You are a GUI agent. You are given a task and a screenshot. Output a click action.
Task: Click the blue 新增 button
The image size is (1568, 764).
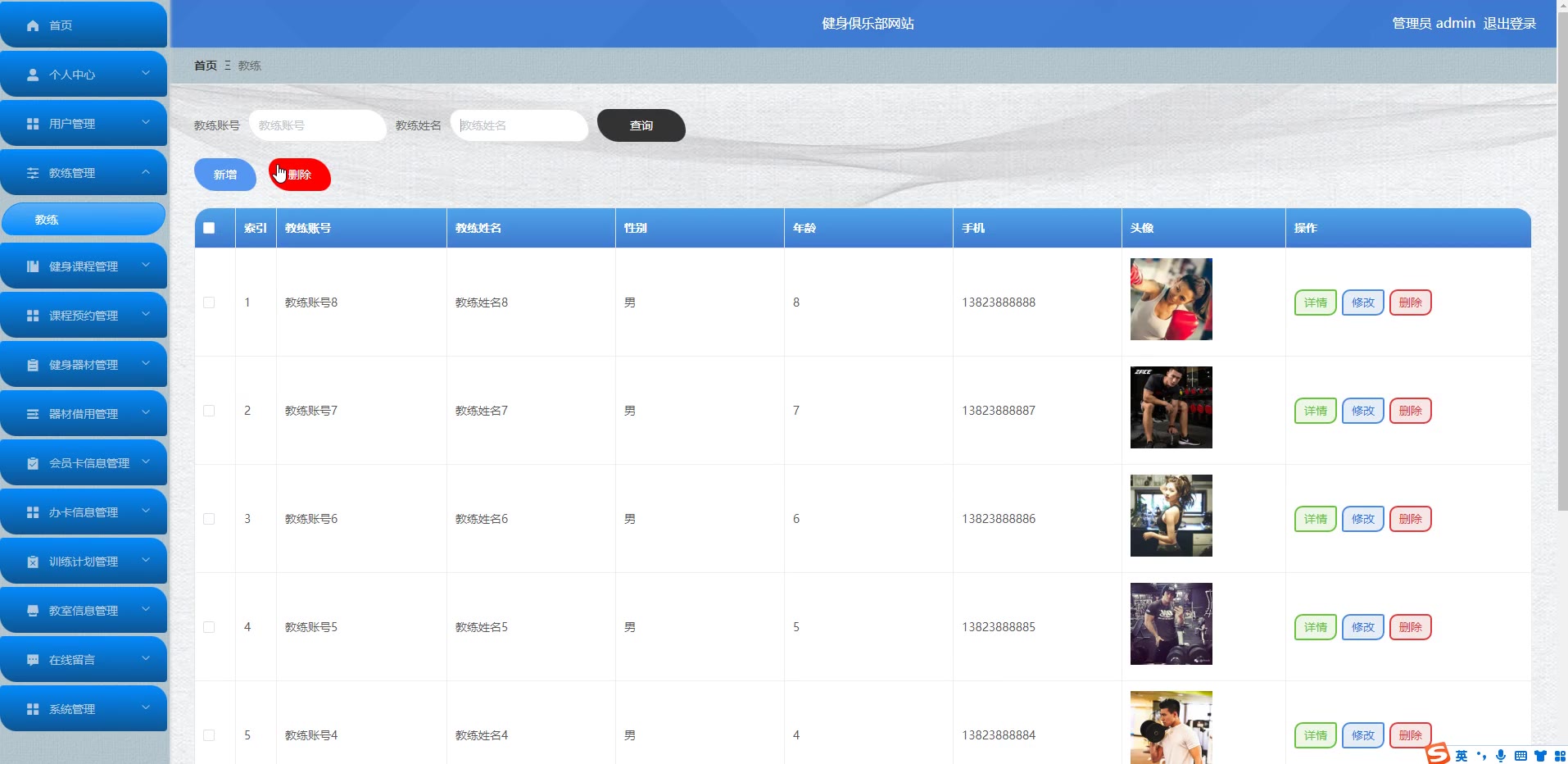point(225,175)
